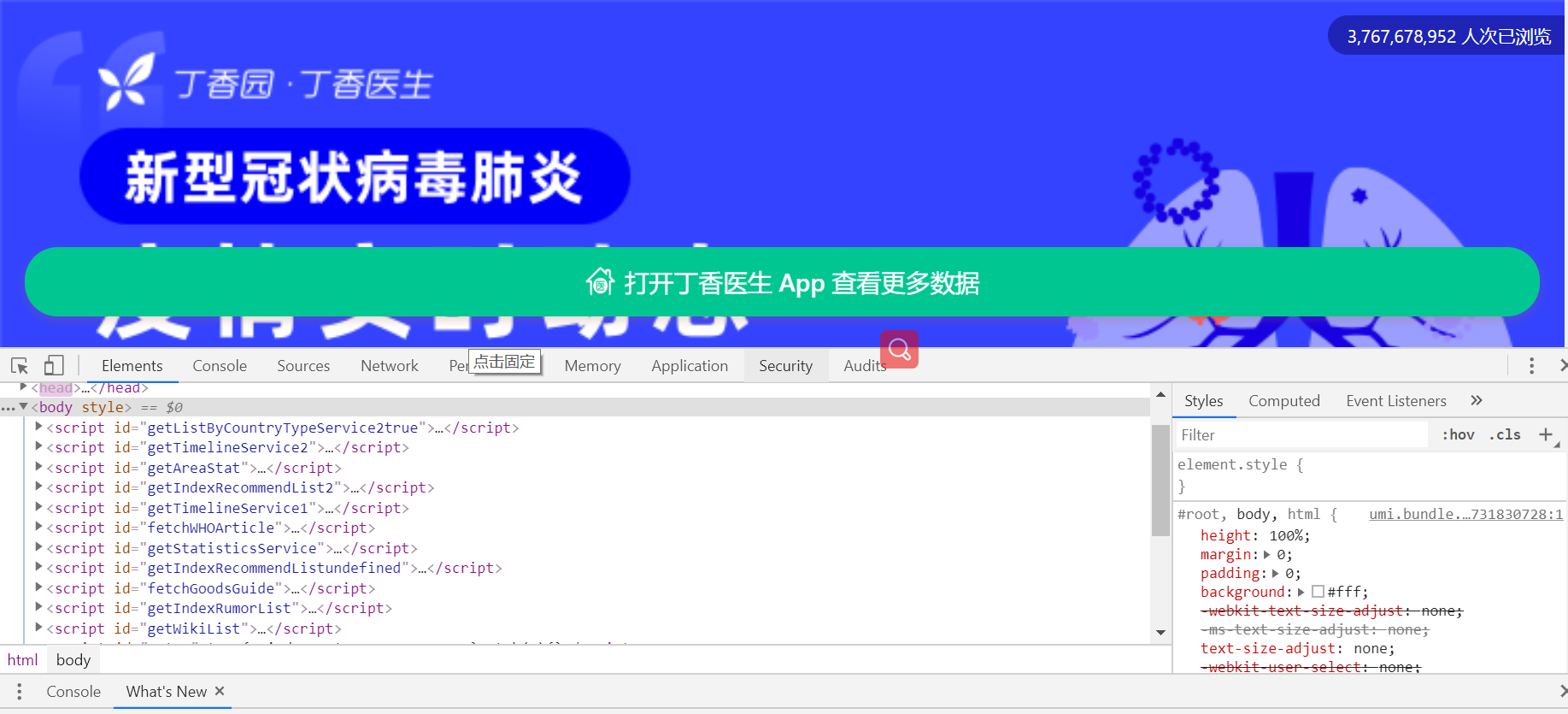Expand script getListByCountryTypeService2true node
Viewport: 1568px width, 714px height.
[38, 427]
